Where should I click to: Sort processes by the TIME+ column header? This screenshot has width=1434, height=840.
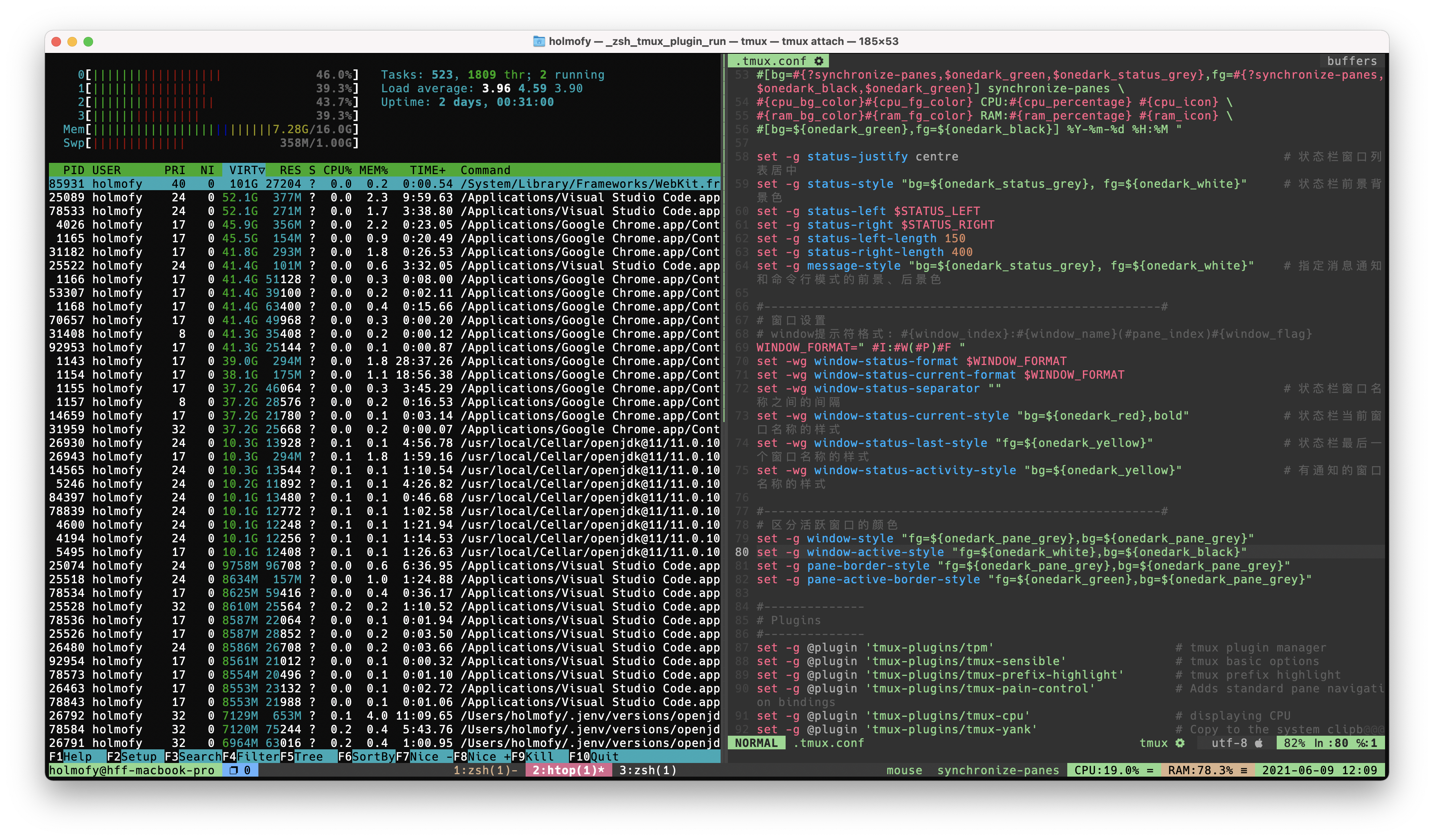click(427, 170)
